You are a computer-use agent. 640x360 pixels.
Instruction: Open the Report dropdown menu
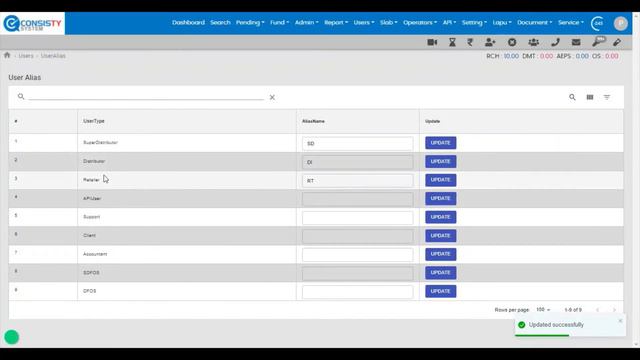coord(336,22)
